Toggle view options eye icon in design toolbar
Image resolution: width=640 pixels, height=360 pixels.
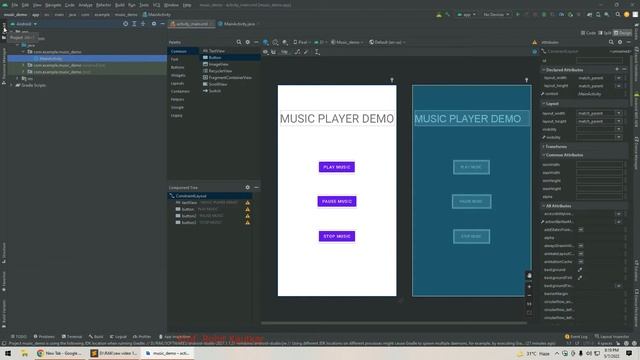click(265, 52)
